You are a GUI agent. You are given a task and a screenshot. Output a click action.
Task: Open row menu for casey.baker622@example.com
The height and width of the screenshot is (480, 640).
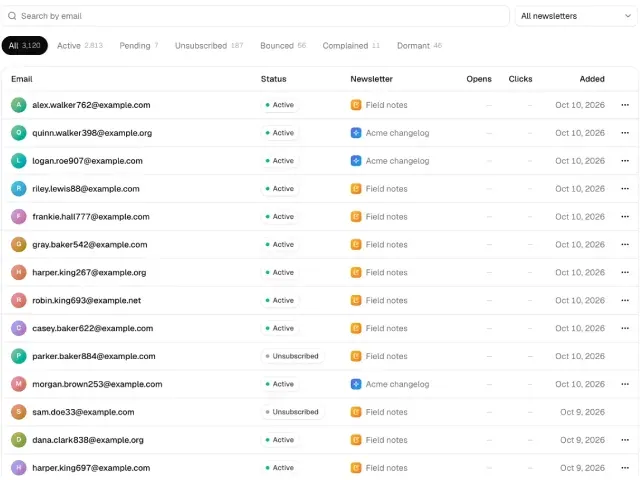624,328
